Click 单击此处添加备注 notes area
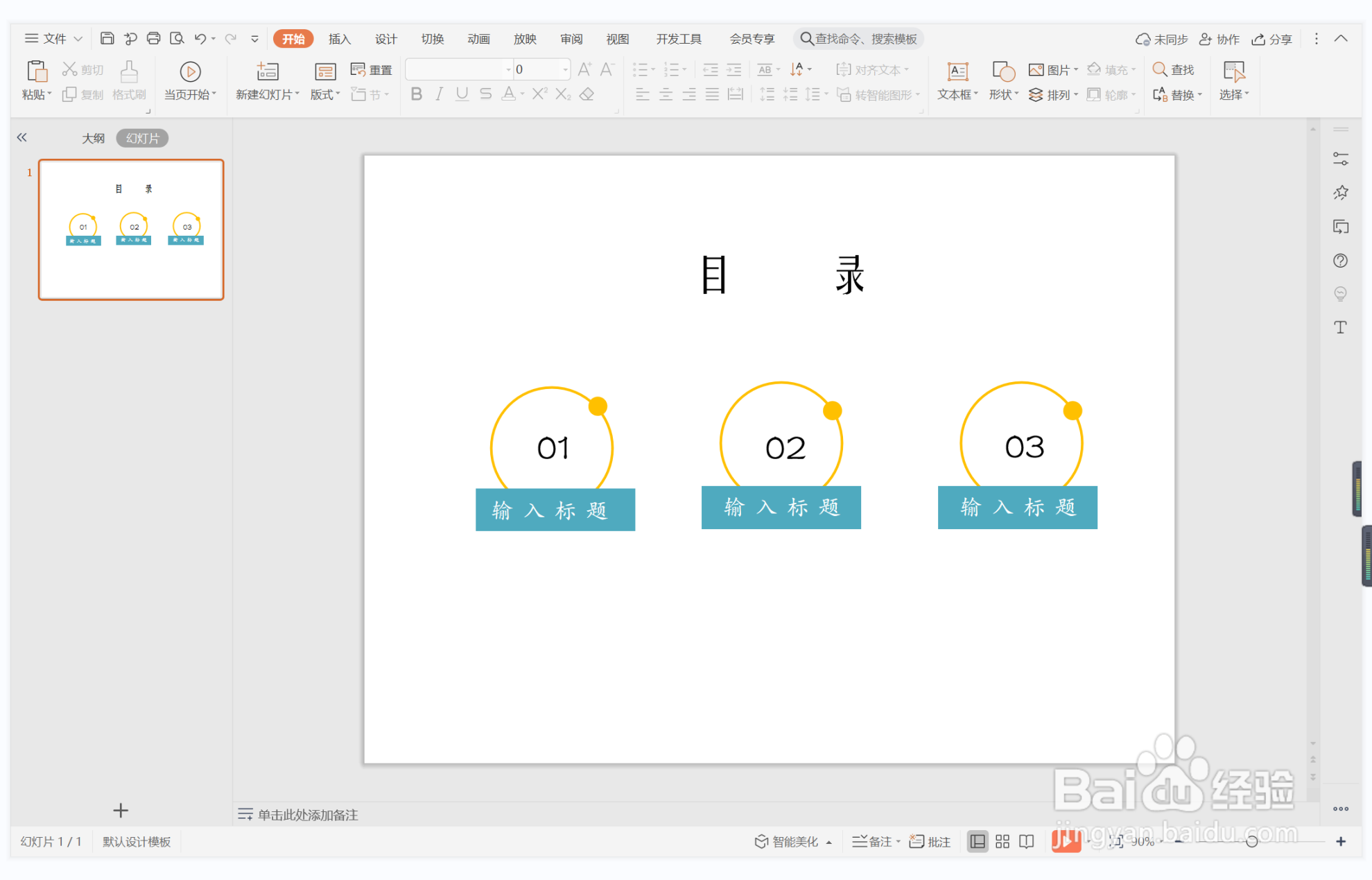Image resolution: width=1372 pixels, height=880 pixels. click(x=308, y=815)
